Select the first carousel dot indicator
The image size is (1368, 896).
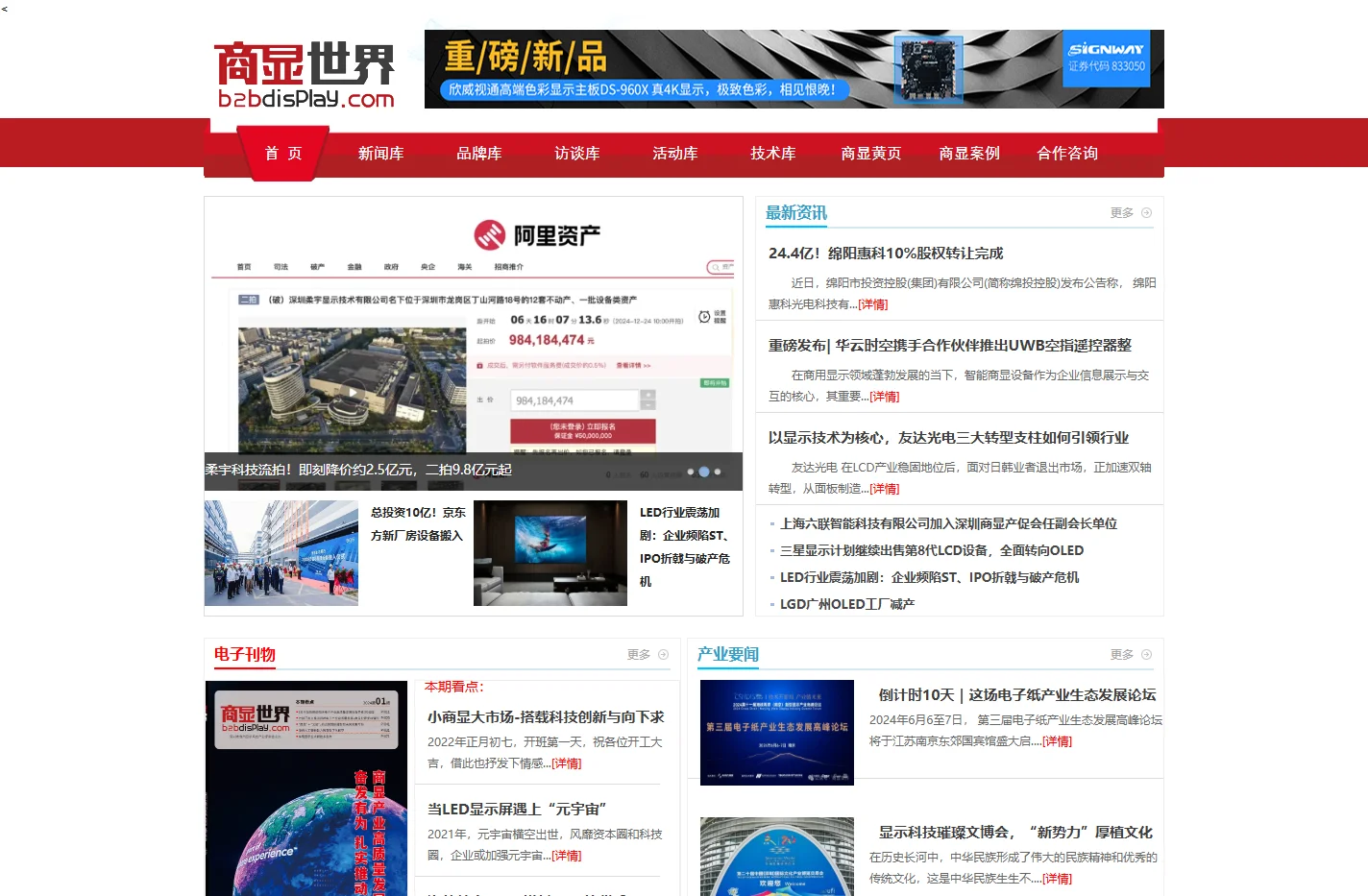tap(691, 472)
